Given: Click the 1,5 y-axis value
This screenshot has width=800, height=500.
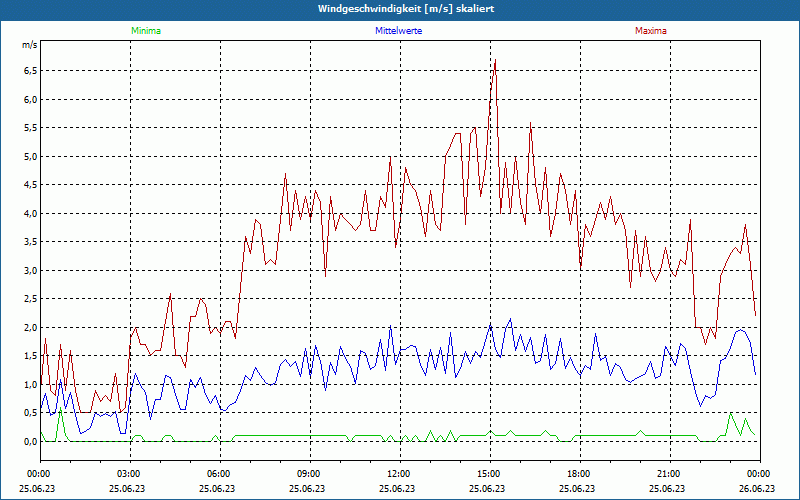Looking at the screenshot, I should (x=30, y=356).
